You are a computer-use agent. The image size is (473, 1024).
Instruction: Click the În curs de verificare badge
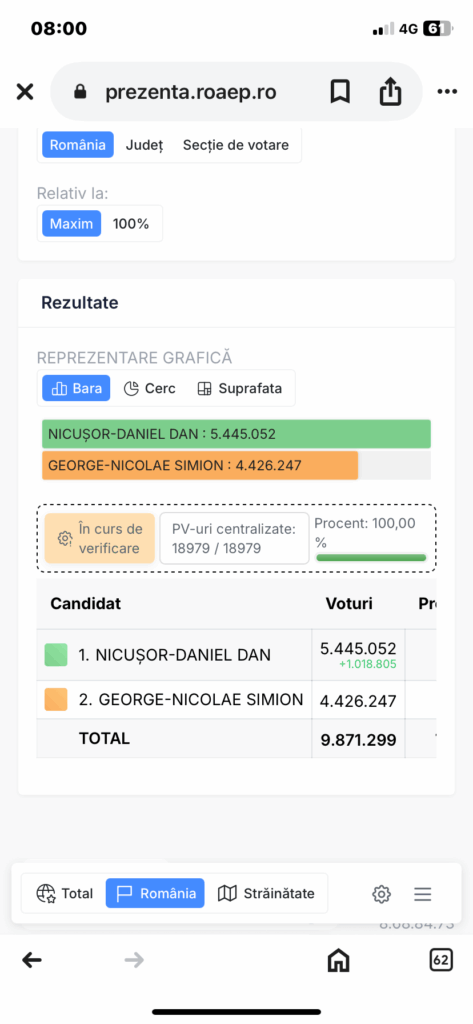100,538
